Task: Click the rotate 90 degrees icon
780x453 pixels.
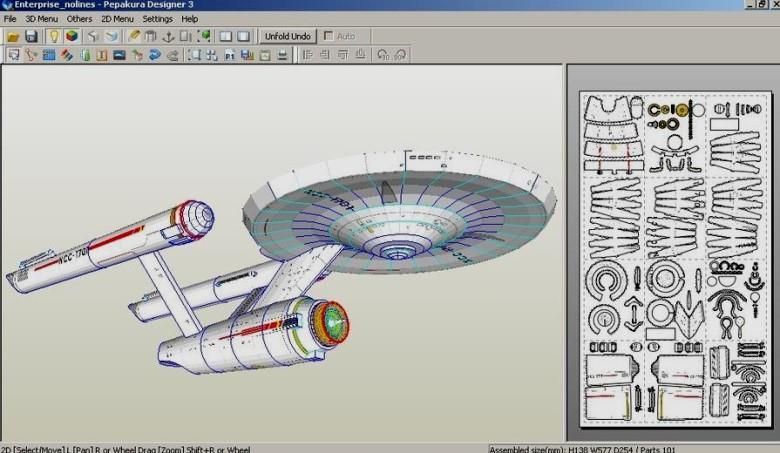Action: [x=400, y=55]
